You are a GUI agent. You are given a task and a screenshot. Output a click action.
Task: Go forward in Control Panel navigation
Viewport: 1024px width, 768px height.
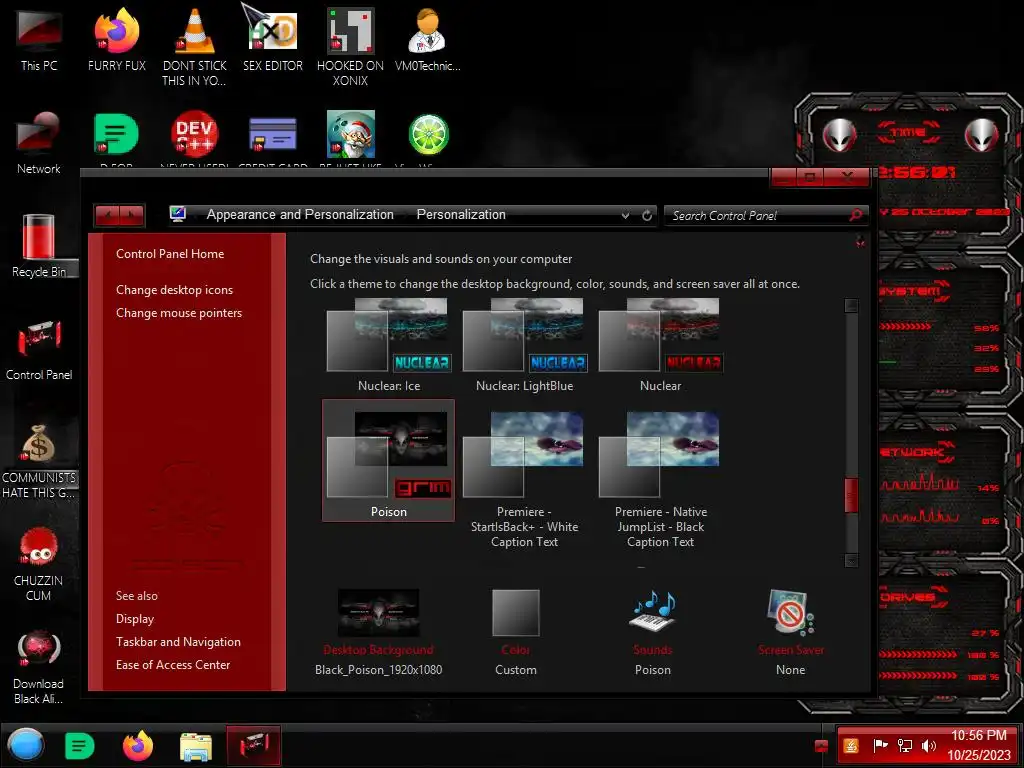click(x=132, y=215)
